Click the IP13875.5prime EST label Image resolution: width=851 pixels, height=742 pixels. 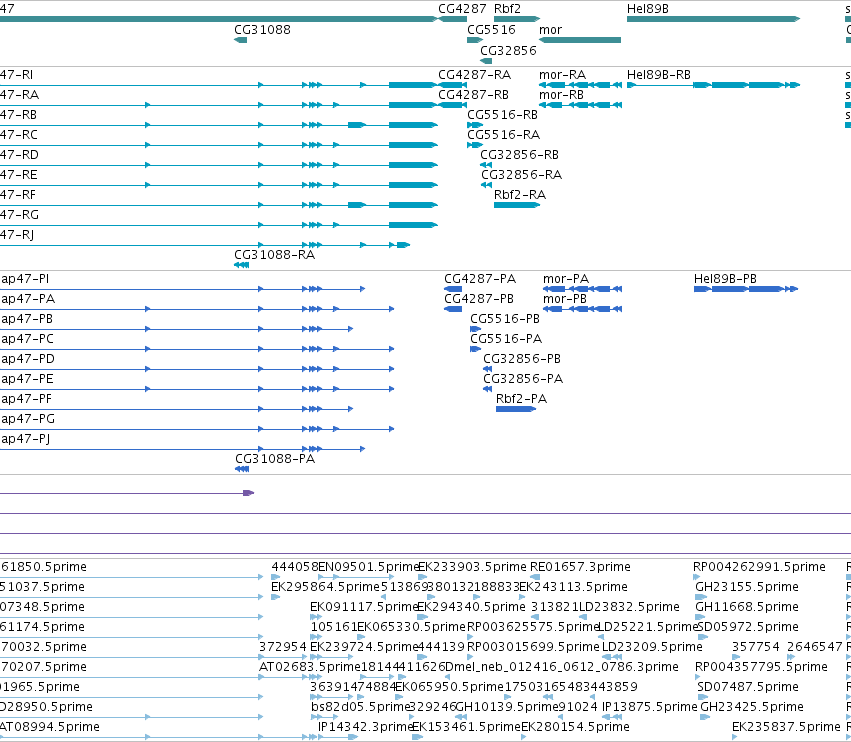(650, 707)
